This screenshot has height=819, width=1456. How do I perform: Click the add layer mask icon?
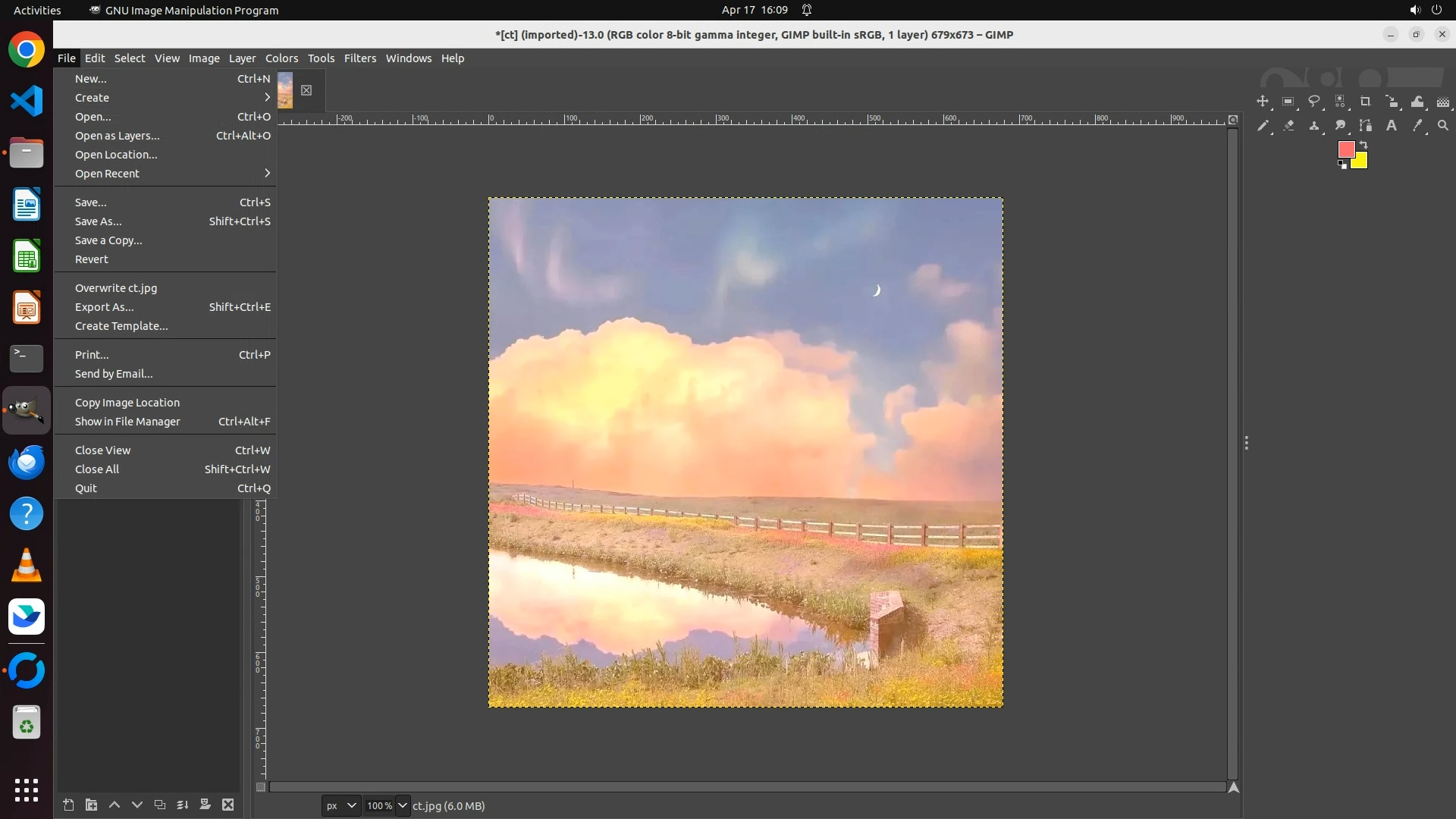(x=205, y=805)
